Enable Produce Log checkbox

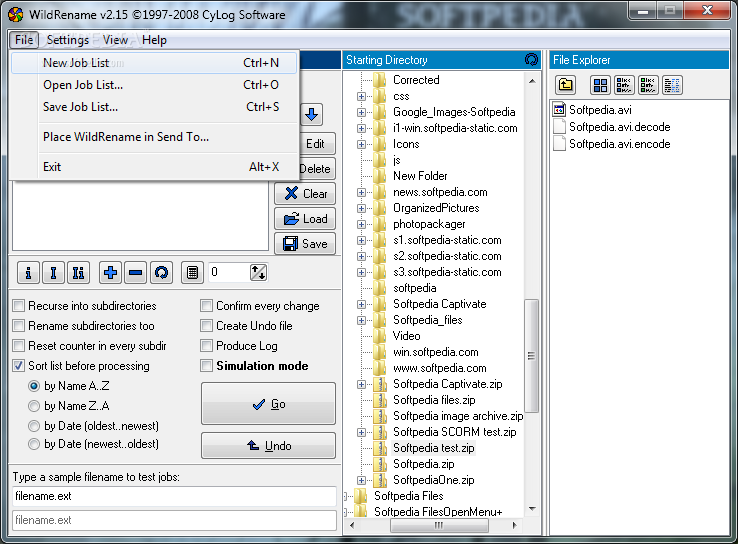click(x=206, y=346)
